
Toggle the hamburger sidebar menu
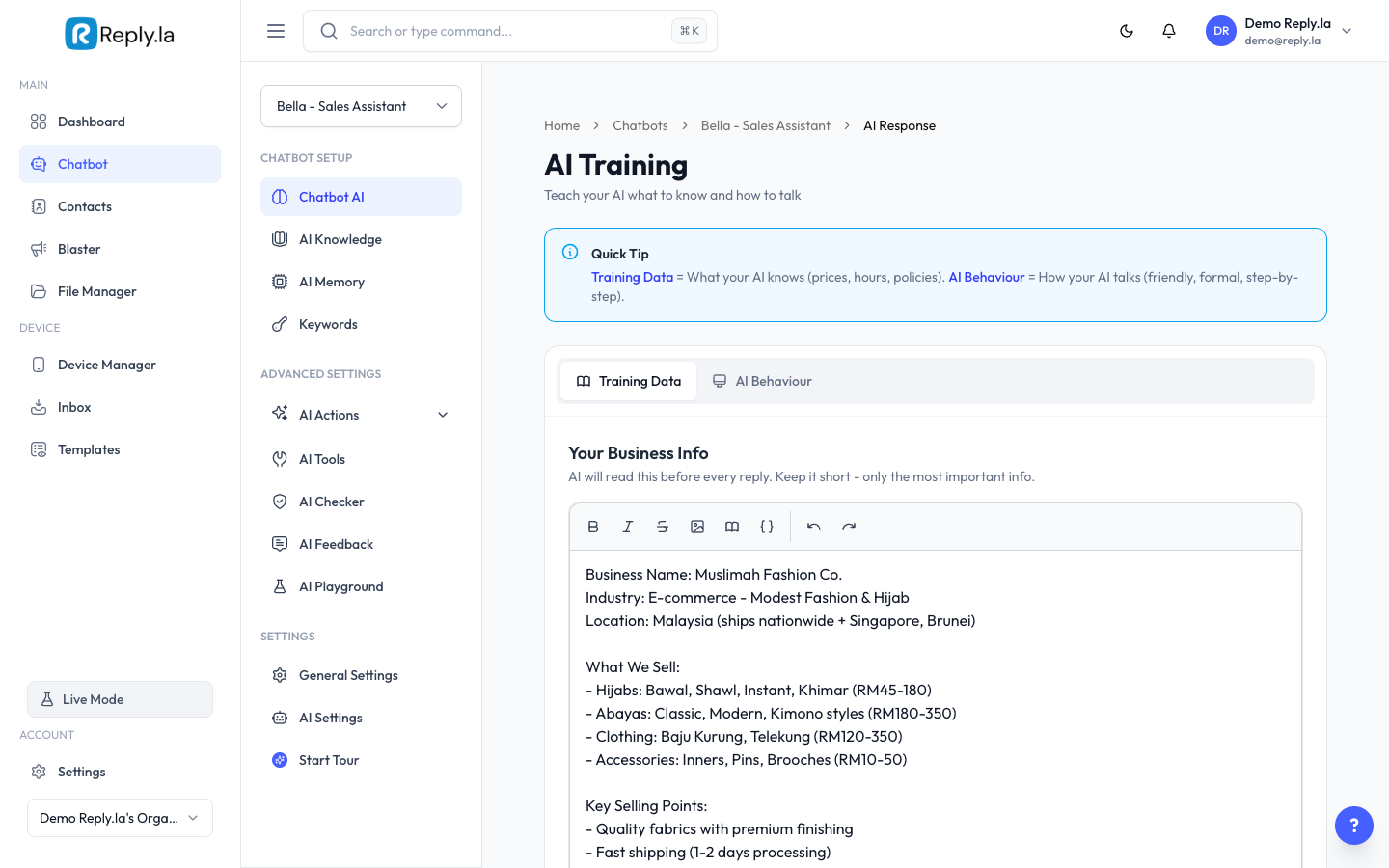coord(276,31)
